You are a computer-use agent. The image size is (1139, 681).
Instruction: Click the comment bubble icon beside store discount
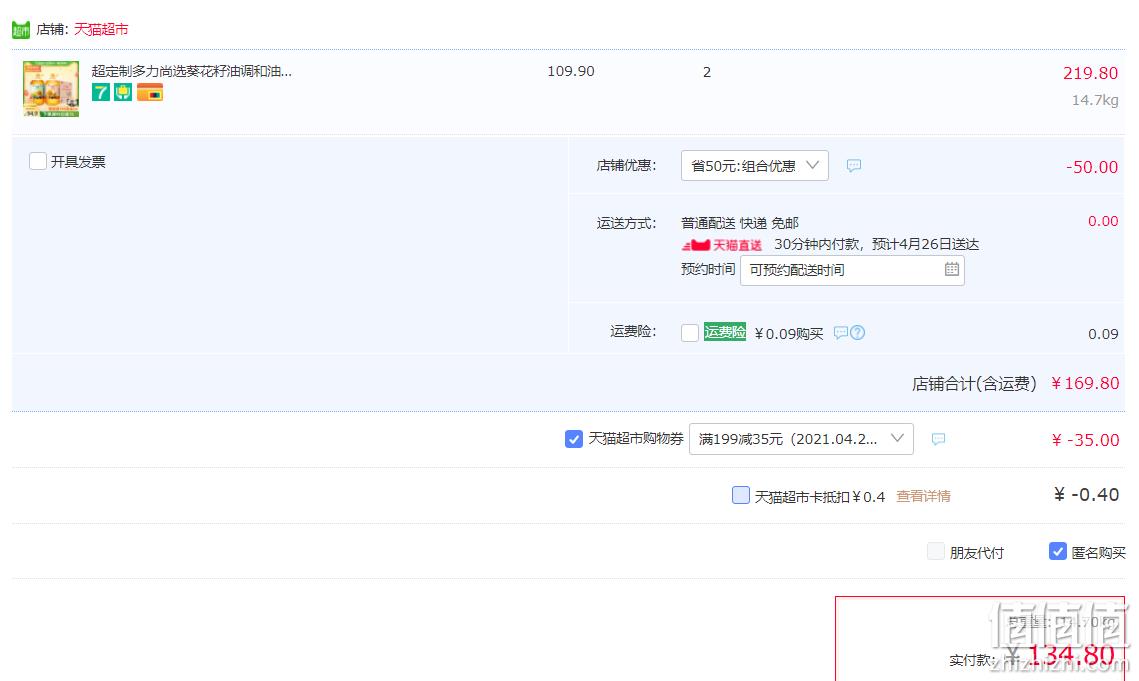pyautogui.click(x=854, y=166)
